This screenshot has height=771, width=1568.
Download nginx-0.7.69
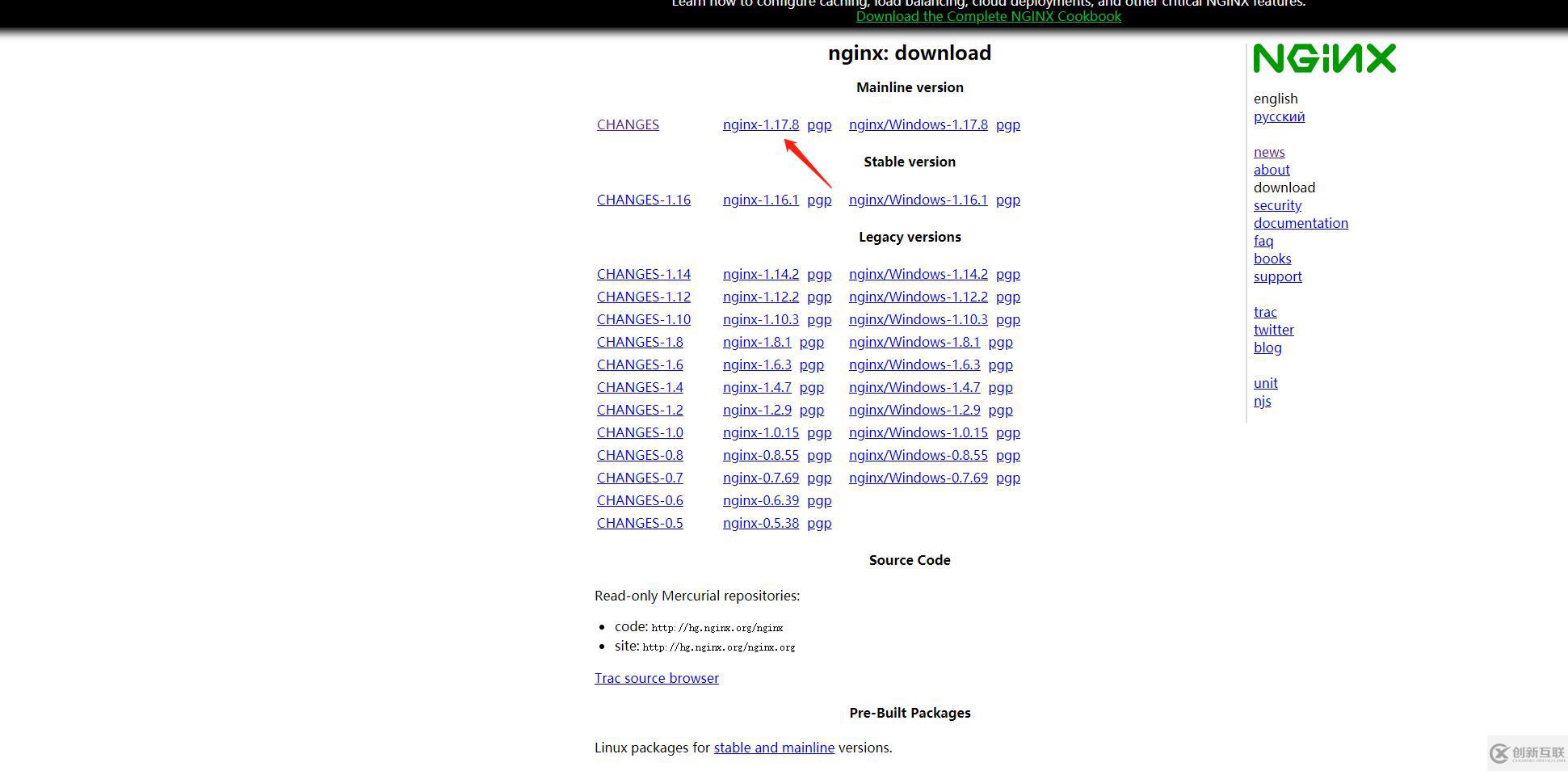[761, 478]
